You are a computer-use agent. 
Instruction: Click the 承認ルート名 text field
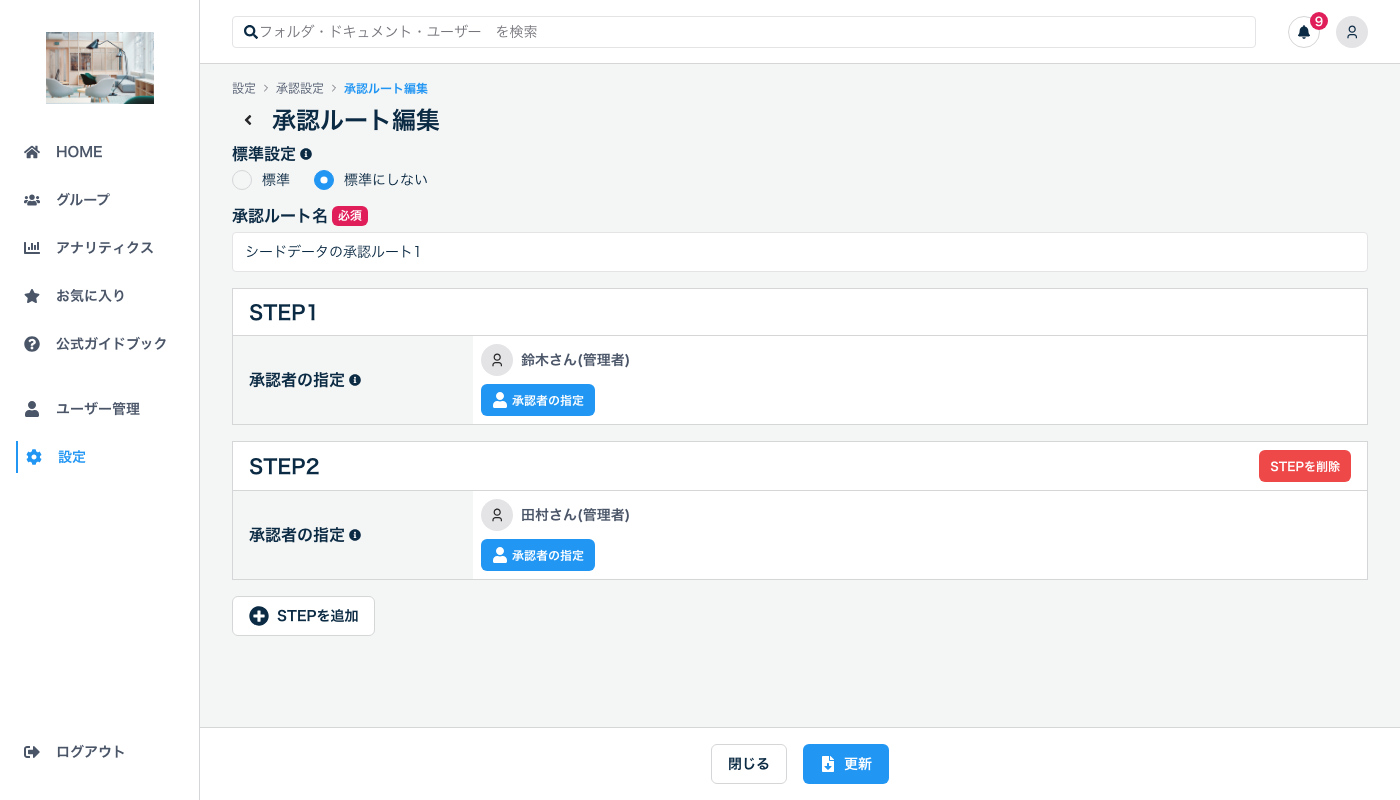(799, 252)
